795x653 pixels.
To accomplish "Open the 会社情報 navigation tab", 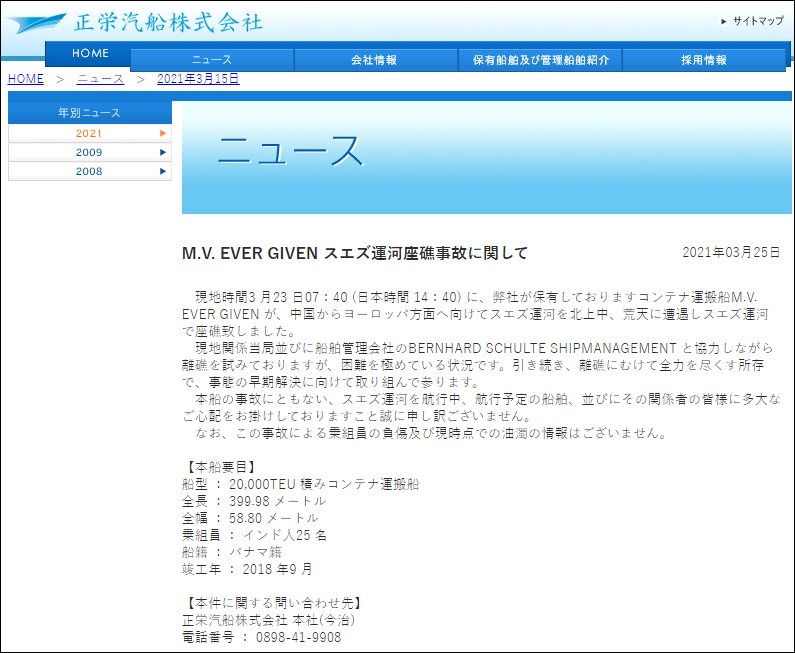I will click(x=374, y=60).
